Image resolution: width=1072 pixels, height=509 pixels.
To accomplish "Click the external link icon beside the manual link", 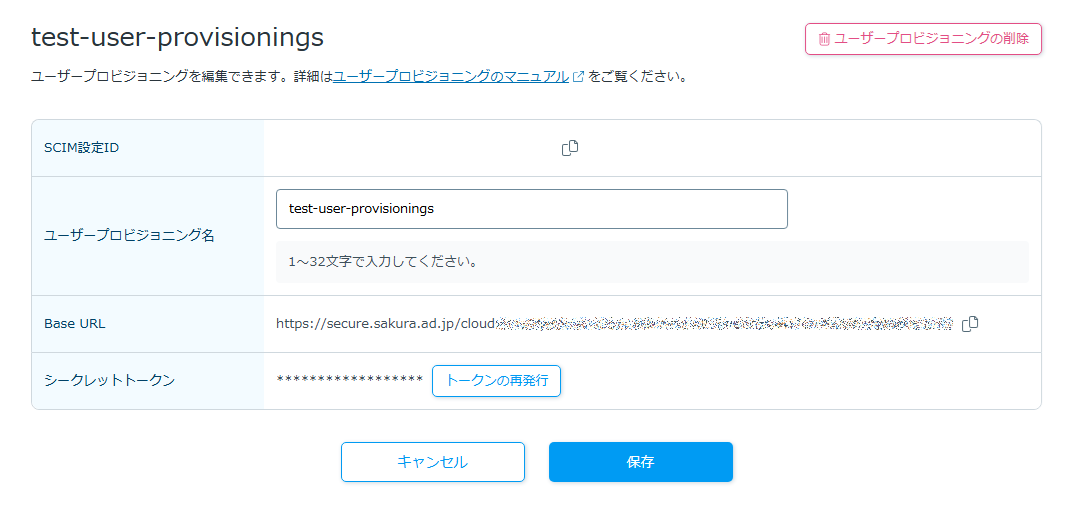I will 578,76.
